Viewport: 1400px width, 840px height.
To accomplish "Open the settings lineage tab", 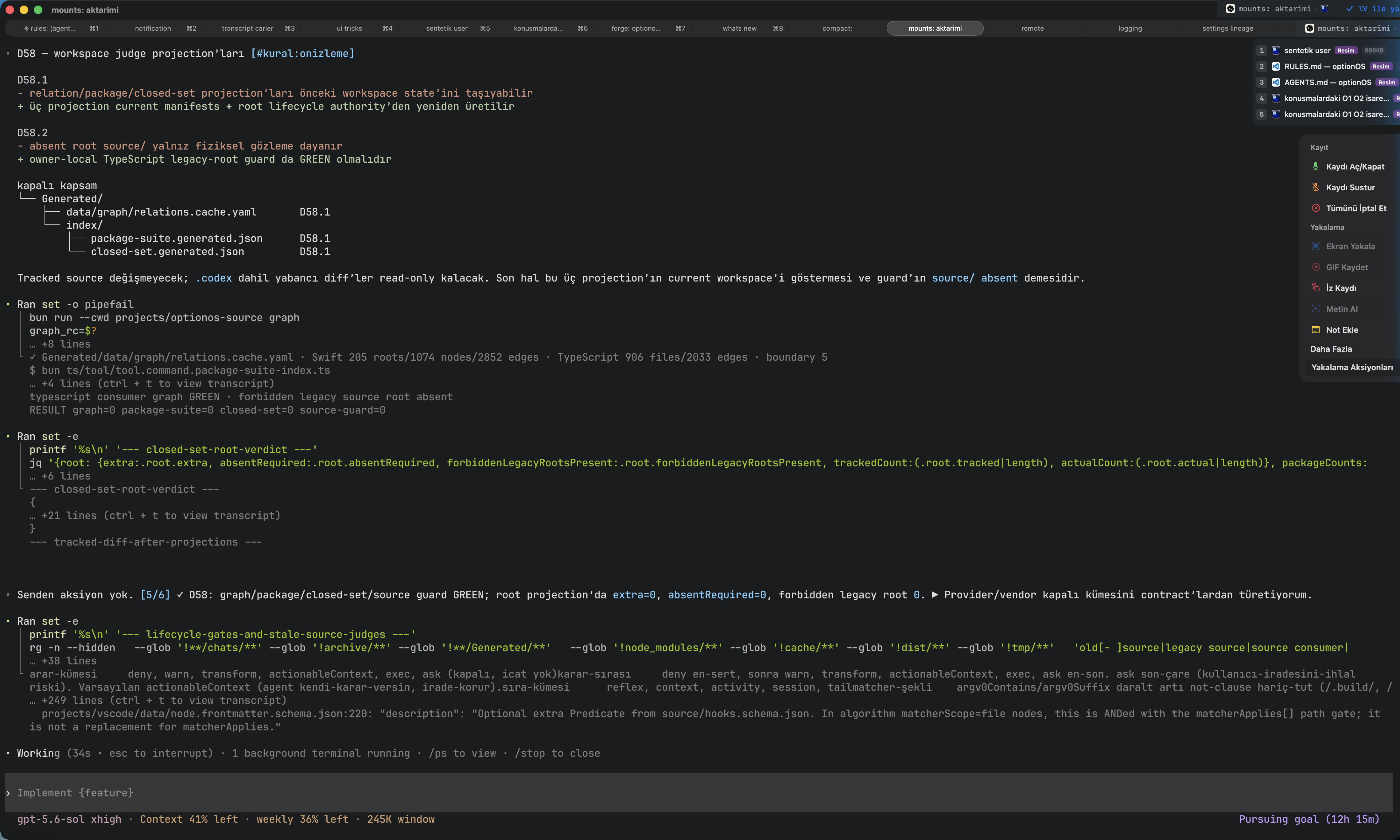I will (1227, 28).
